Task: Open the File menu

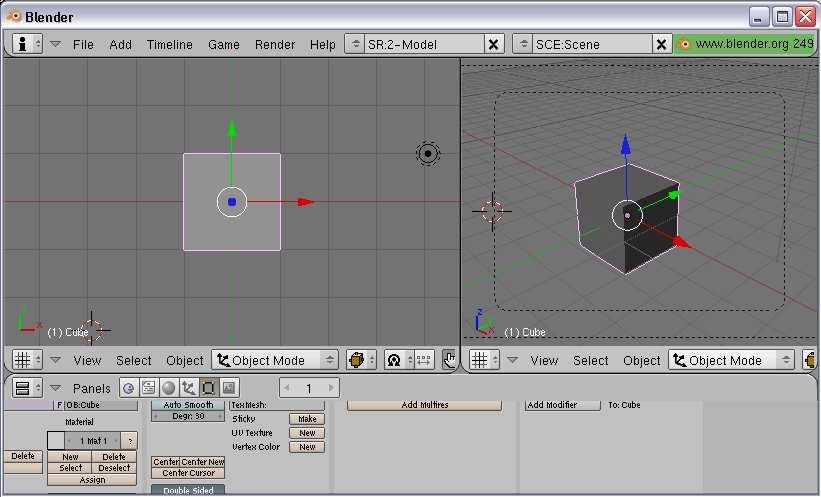Action: click(83, 45)
